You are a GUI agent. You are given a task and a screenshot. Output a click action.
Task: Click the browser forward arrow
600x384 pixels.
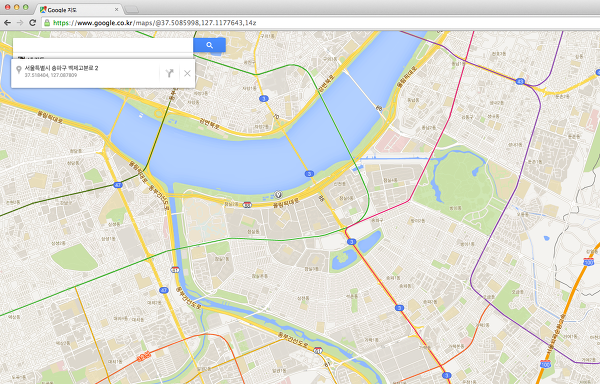point(20,23)
